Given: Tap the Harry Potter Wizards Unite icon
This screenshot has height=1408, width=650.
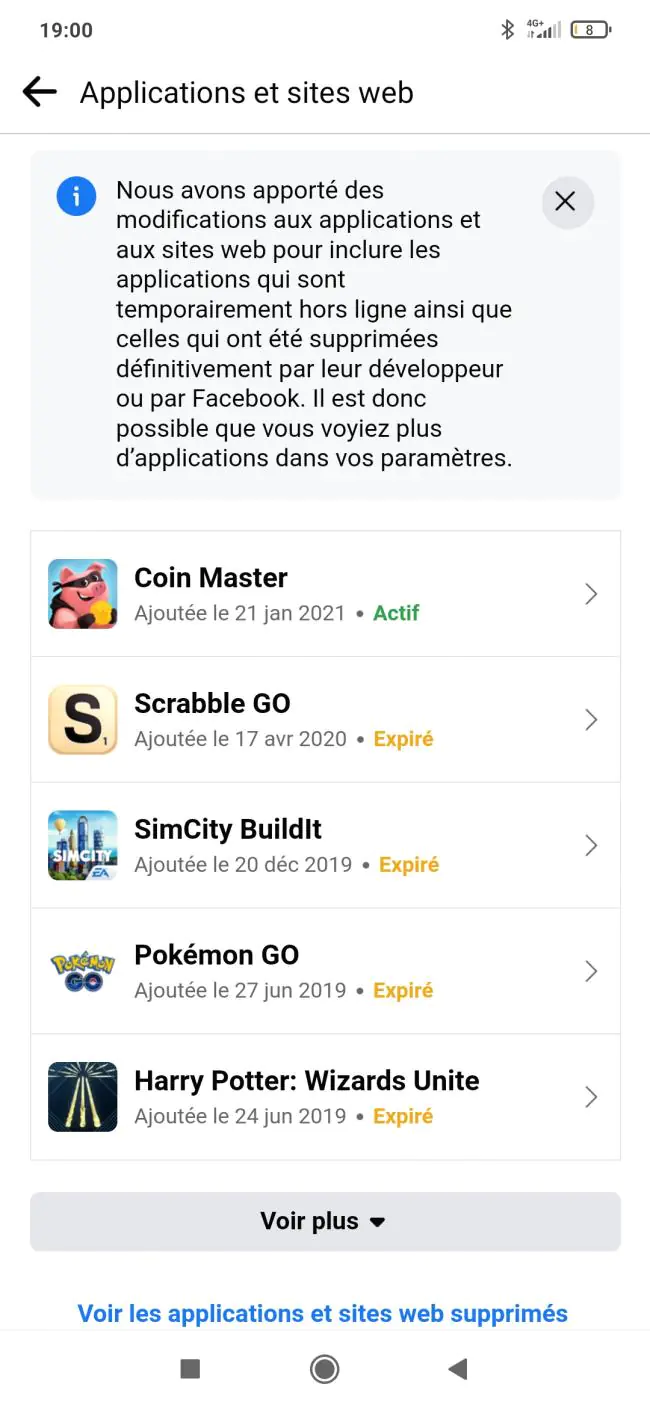Looking at the screenshot, I should 83,1097.
